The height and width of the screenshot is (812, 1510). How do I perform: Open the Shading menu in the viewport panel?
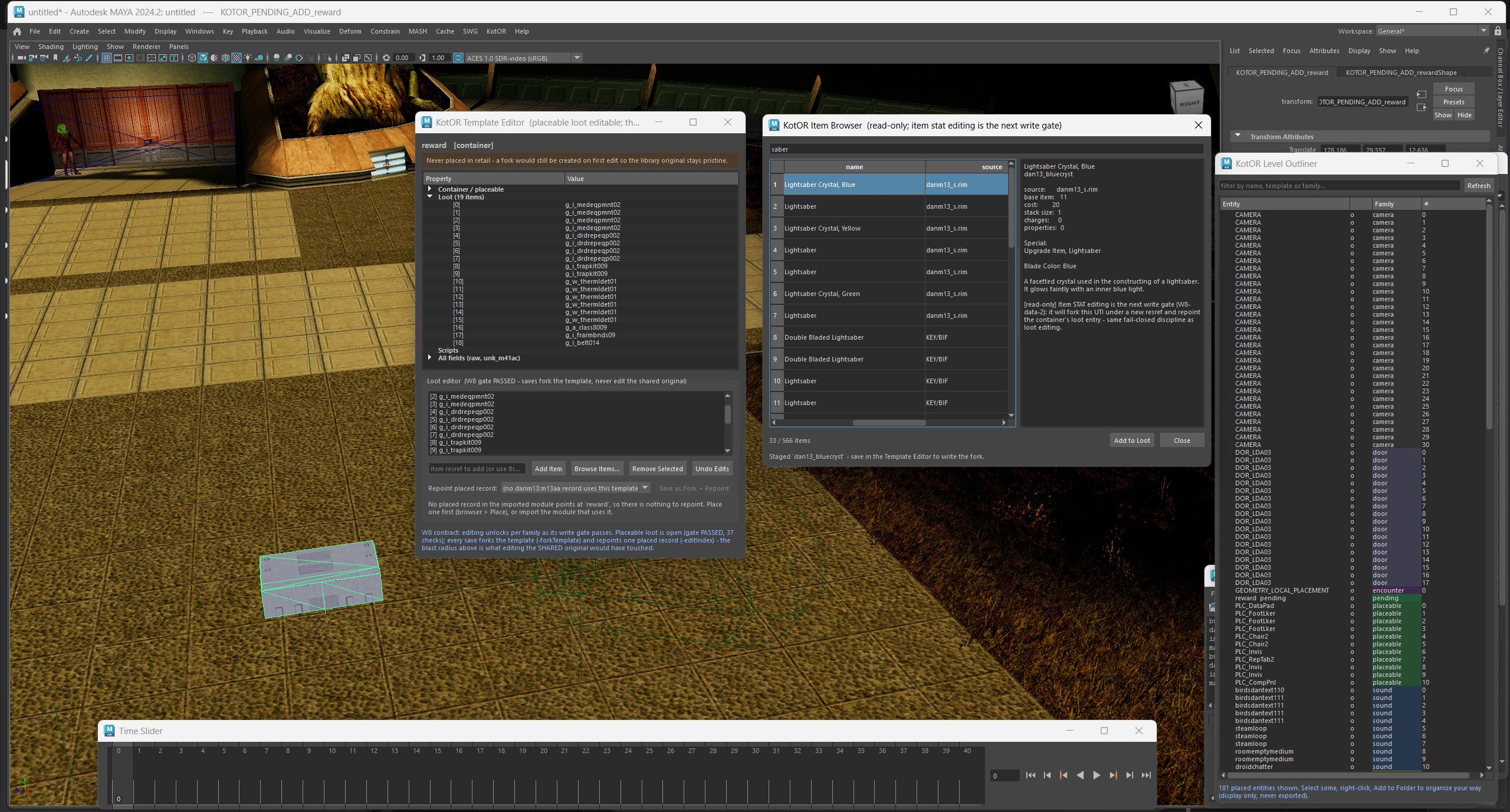tap(51, 47)
